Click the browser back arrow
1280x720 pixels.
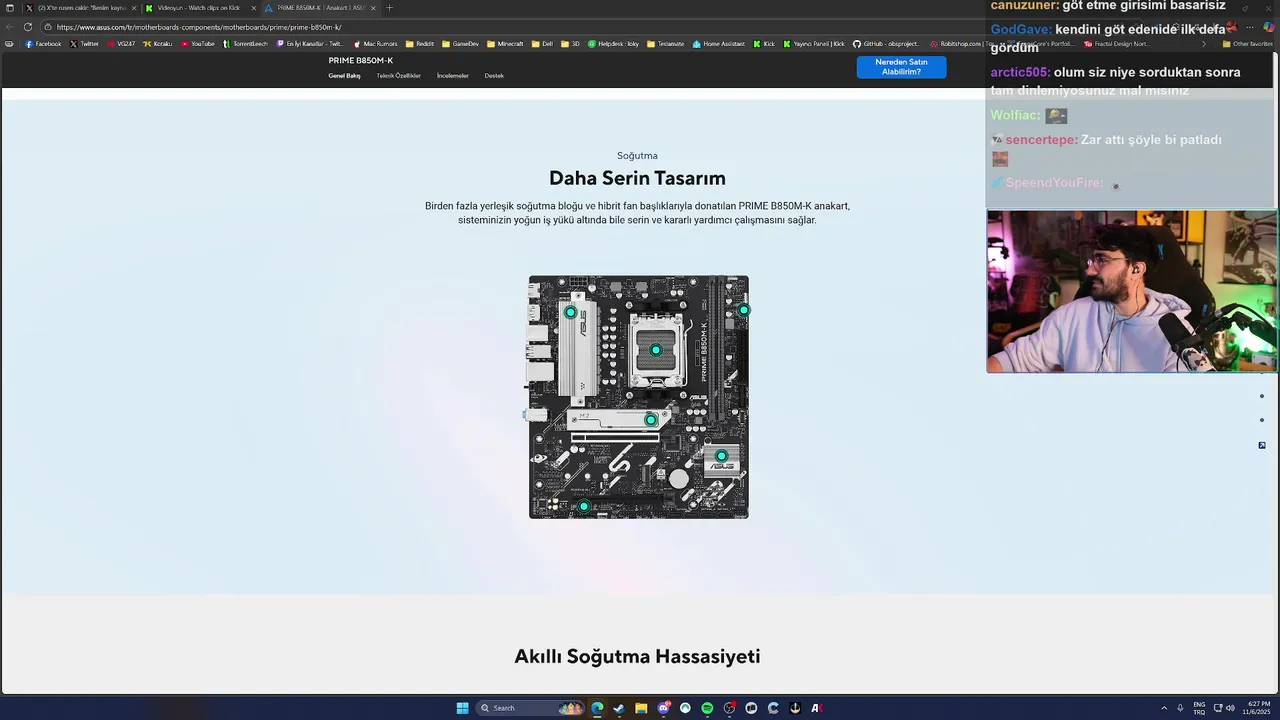coord(10,27)
